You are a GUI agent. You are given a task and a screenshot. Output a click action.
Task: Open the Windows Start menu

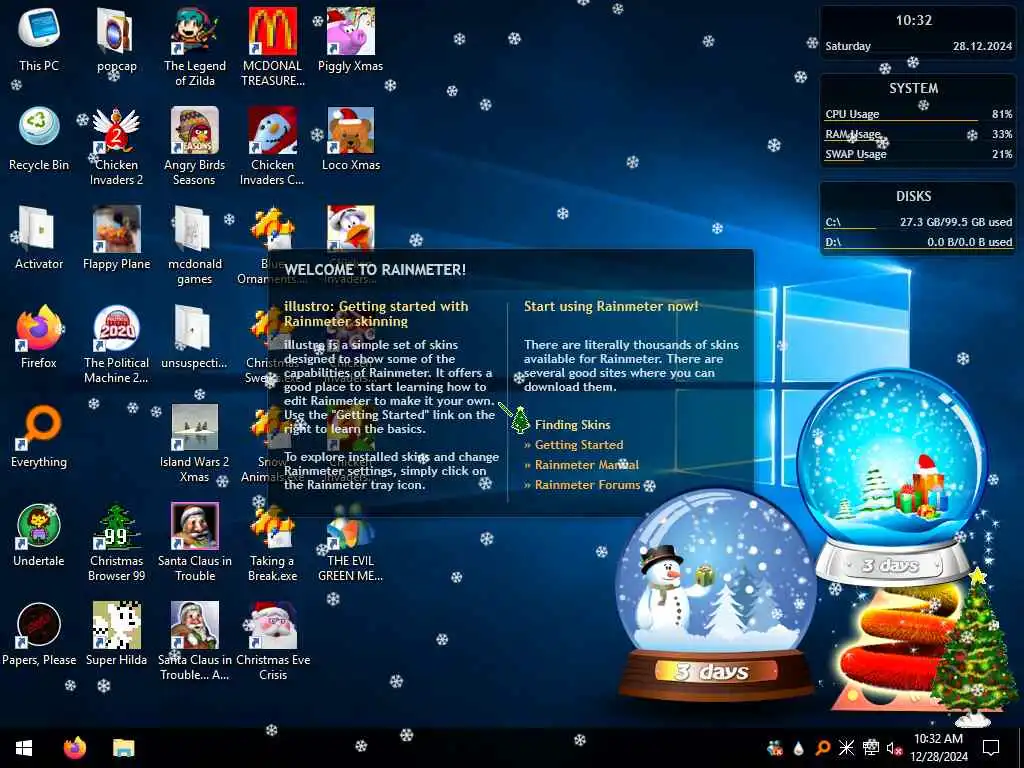[24, 748]
